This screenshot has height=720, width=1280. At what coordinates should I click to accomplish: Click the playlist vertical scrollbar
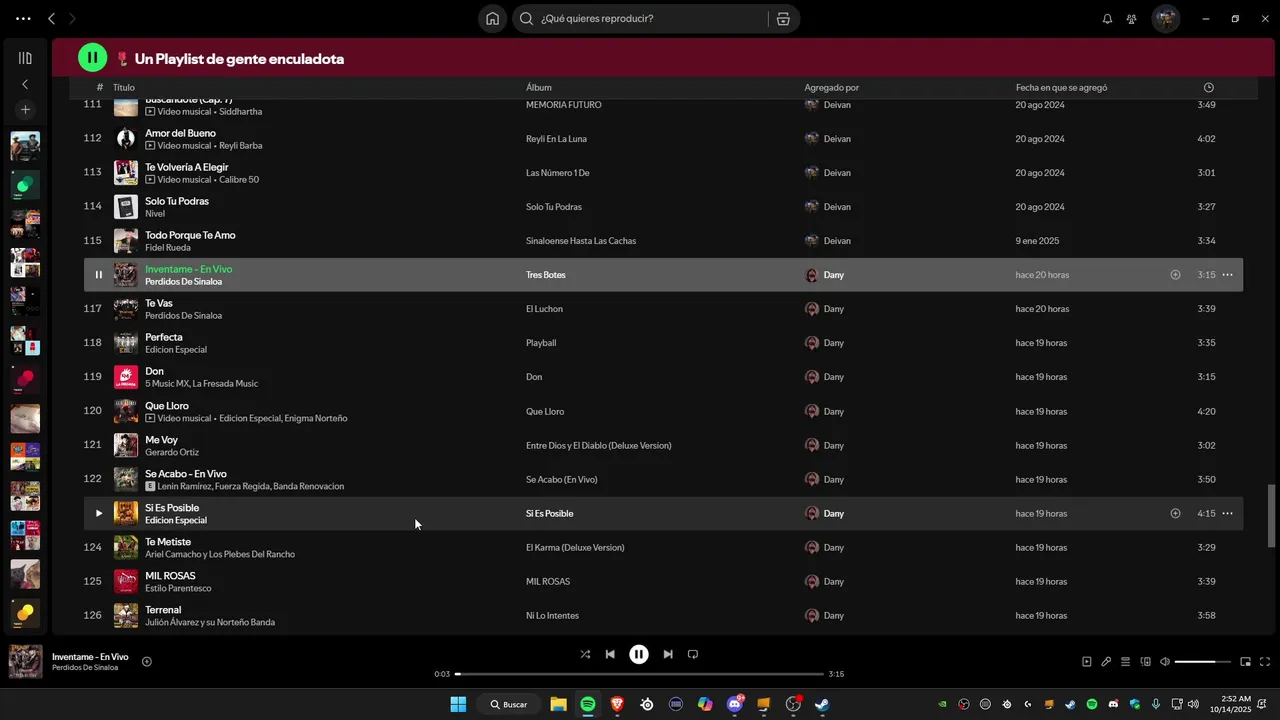tap(1272, 515)
